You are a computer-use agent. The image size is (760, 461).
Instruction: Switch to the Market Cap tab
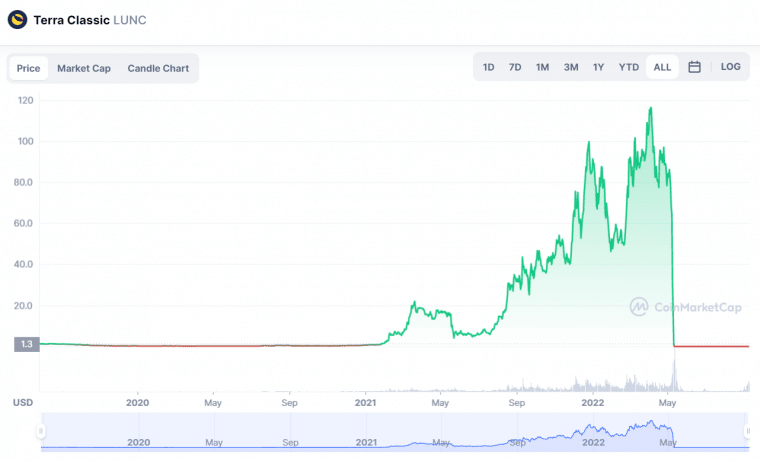point(84,68)
